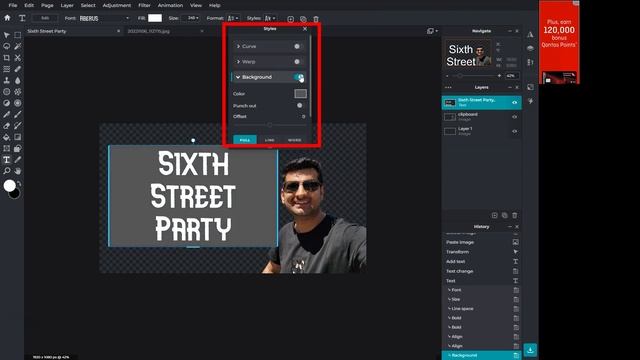The width and height of the screenshot is (640, 360).
Task: Open the Background color swatch
Action: pos(300,93)
